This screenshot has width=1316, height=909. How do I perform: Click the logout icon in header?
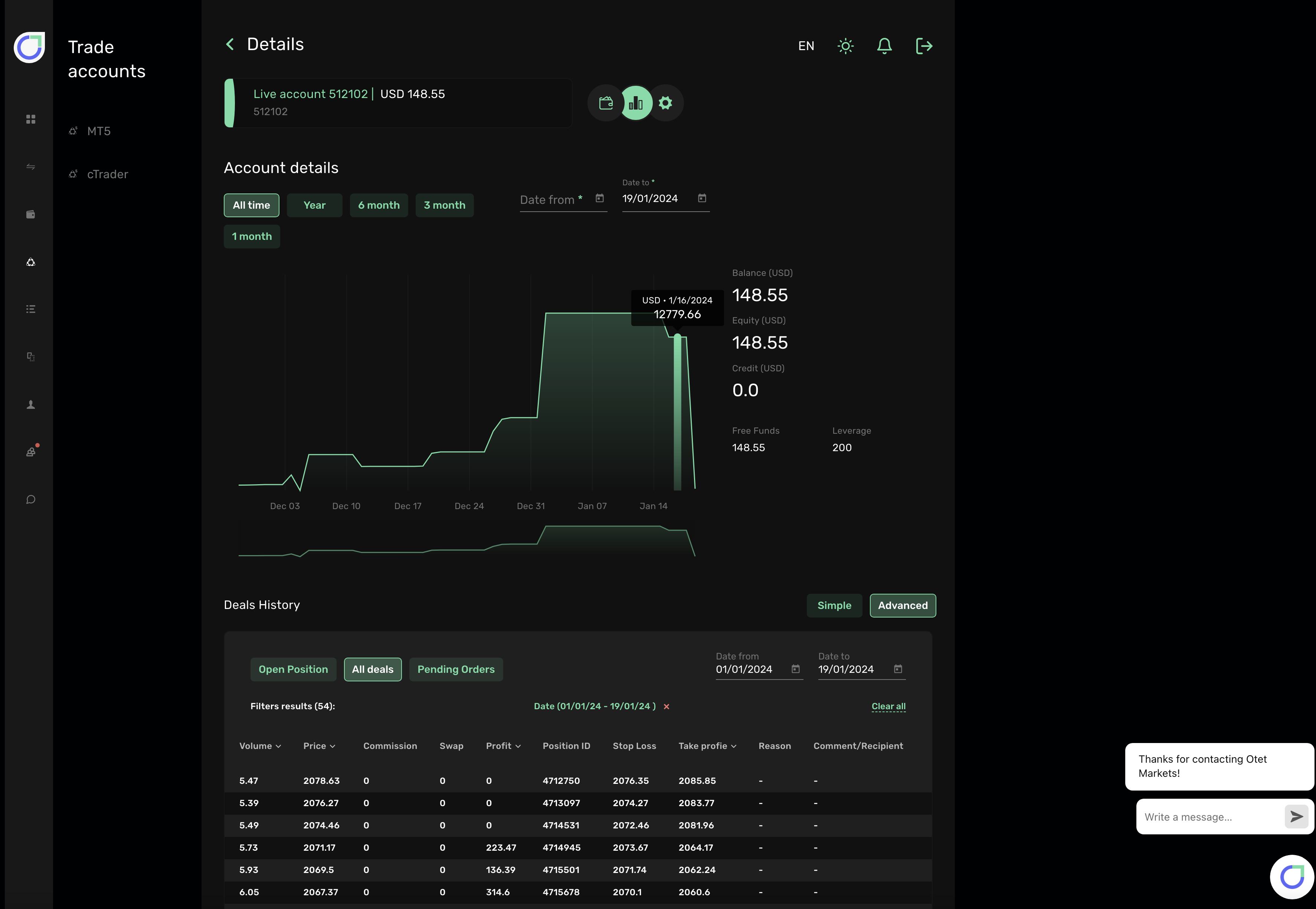(924, 46)
